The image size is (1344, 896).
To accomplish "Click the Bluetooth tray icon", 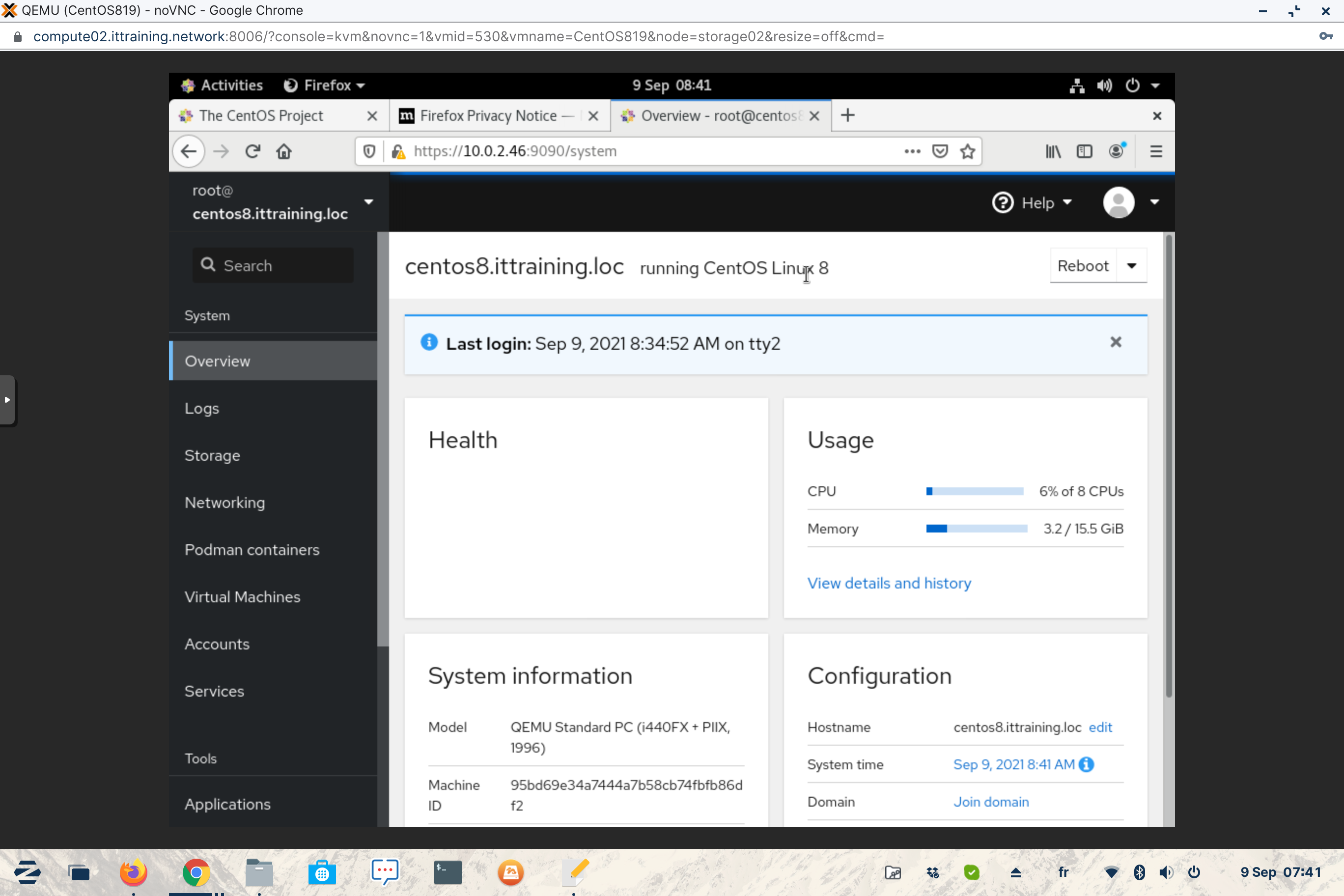I will 1139,872.
